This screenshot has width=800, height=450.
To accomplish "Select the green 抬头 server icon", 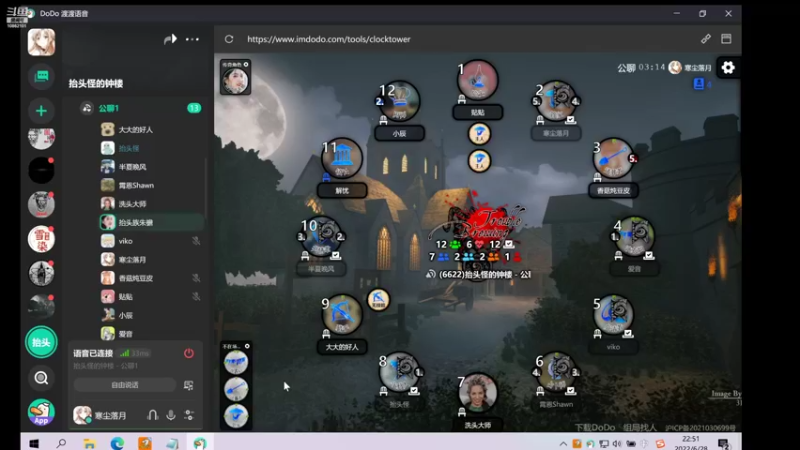I will (41, 342).
